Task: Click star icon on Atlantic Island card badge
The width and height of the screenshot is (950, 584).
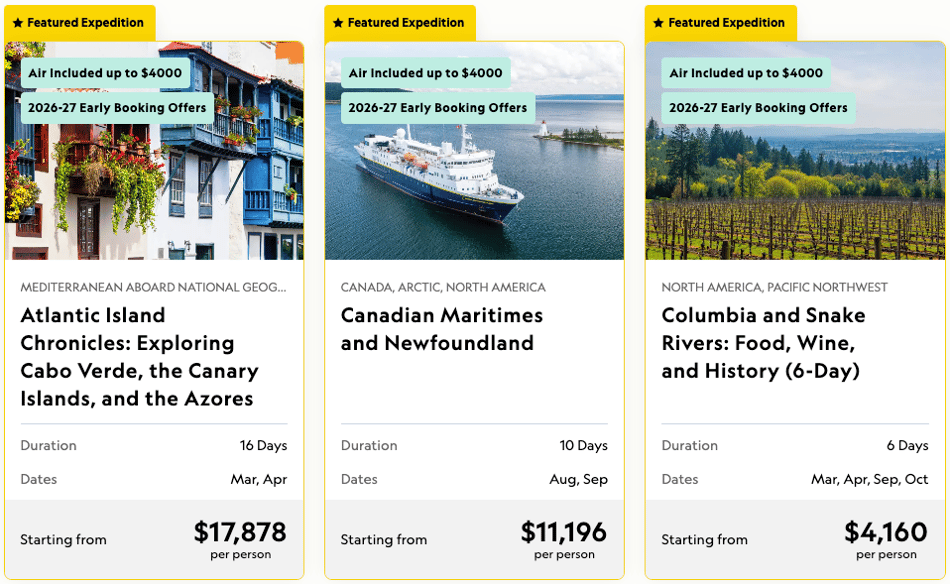Action: pos(18,23)
